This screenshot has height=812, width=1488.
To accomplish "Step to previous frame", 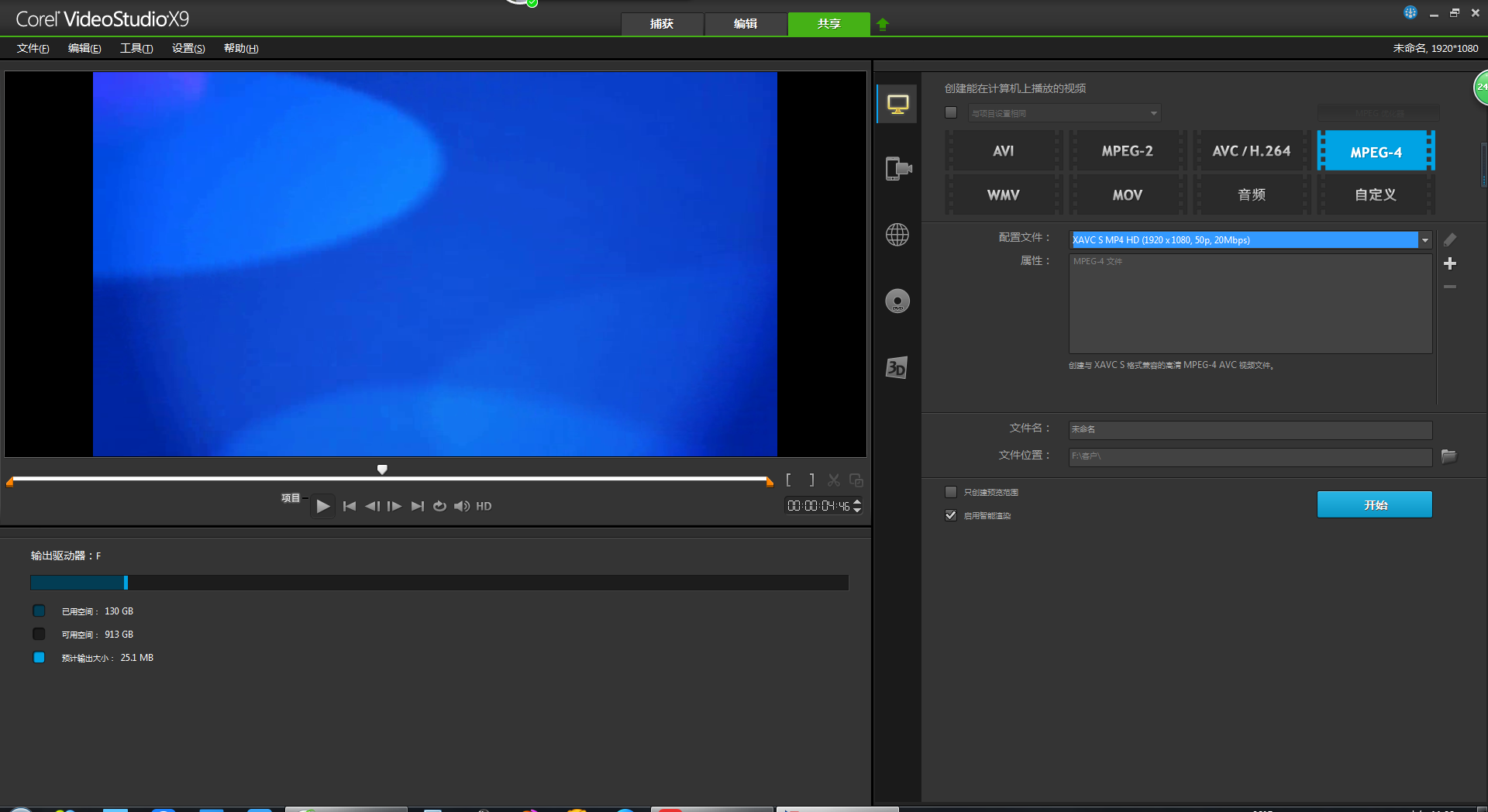I will tap(372, 506).
